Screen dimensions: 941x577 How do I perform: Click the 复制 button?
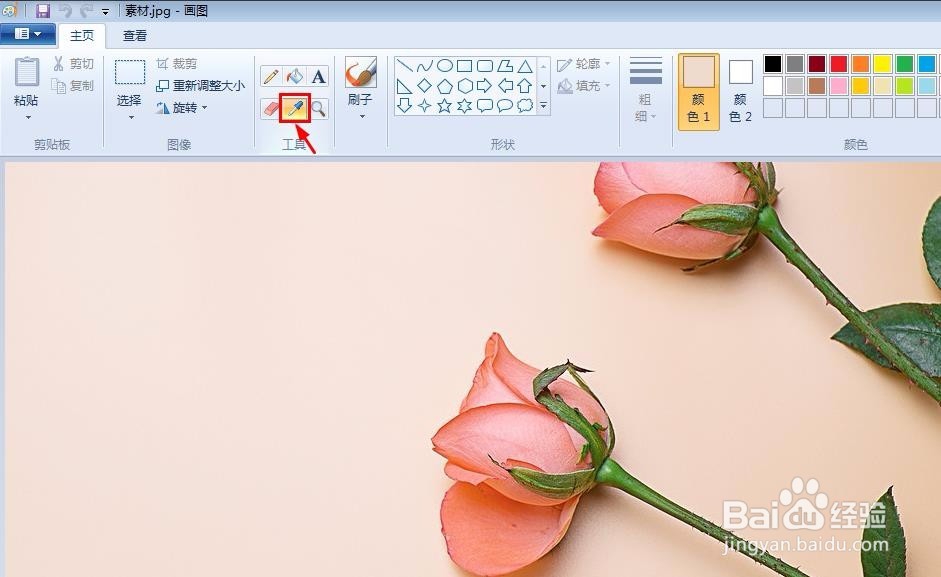point(73,86)
